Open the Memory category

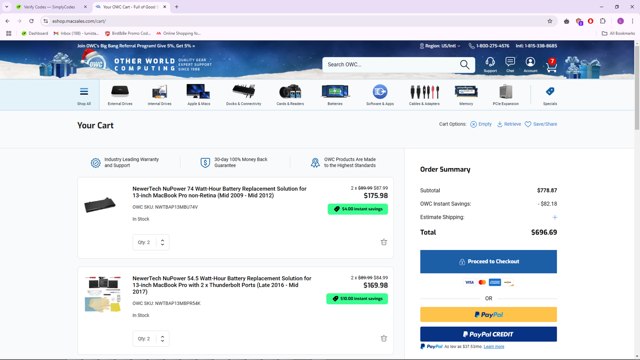point(466,95)
